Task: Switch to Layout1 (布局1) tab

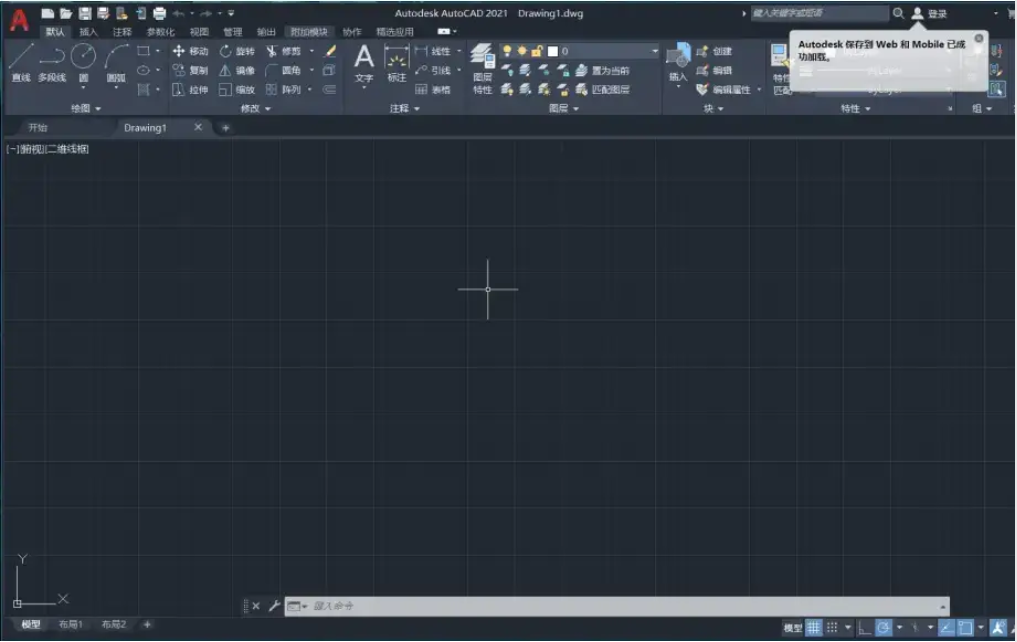Action: pyautogui.click(x=71, y=624)
